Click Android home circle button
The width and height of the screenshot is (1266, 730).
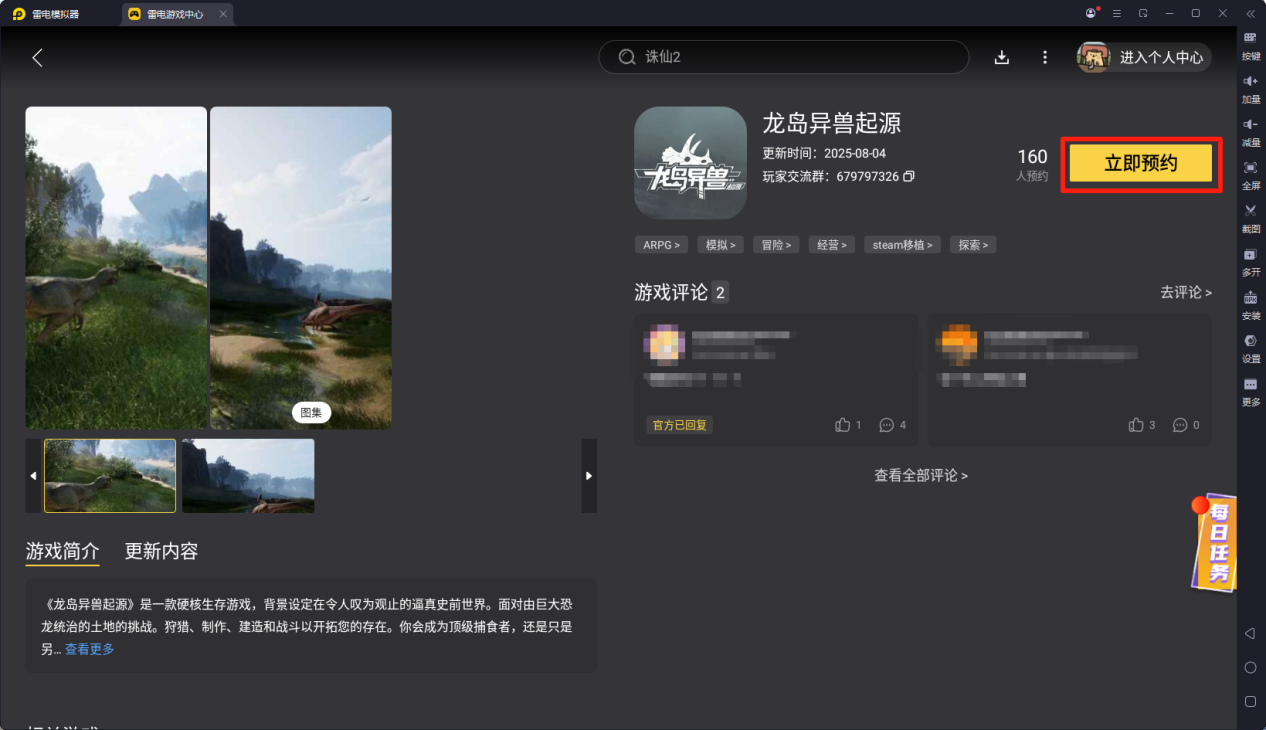pyautogui.click(x=1250, y=667)
